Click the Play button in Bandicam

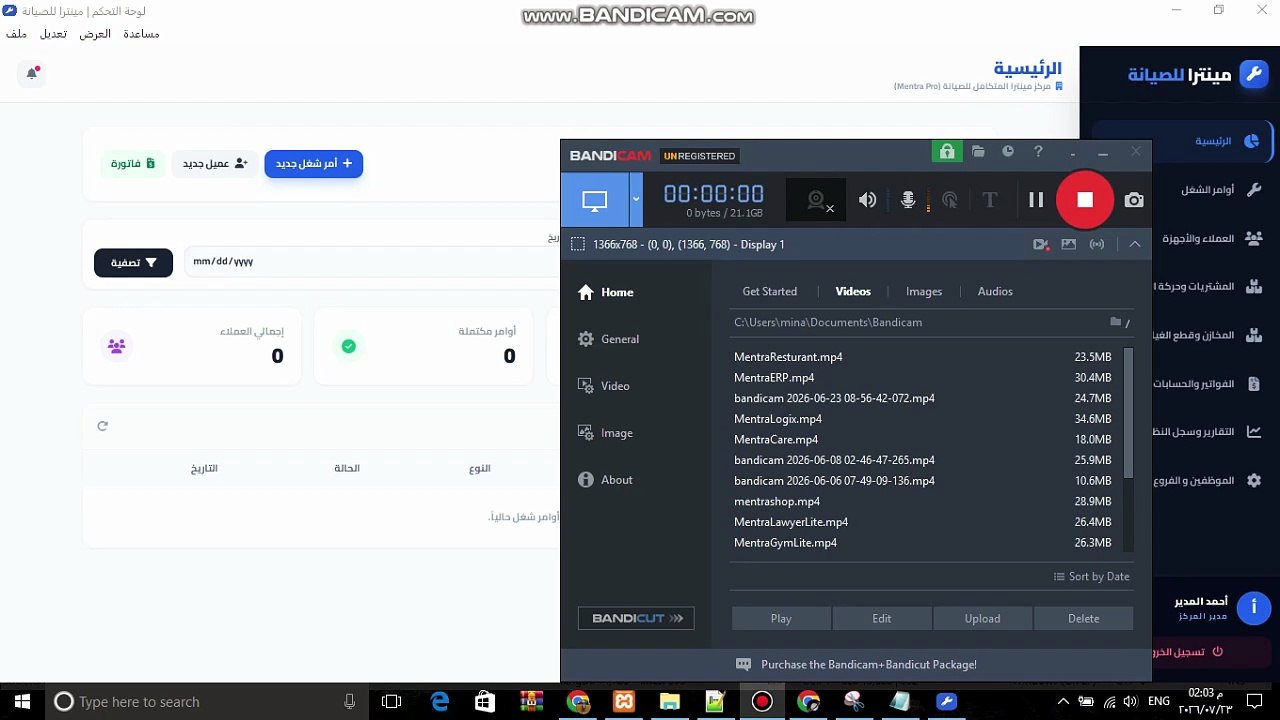[x=781, y=619]
